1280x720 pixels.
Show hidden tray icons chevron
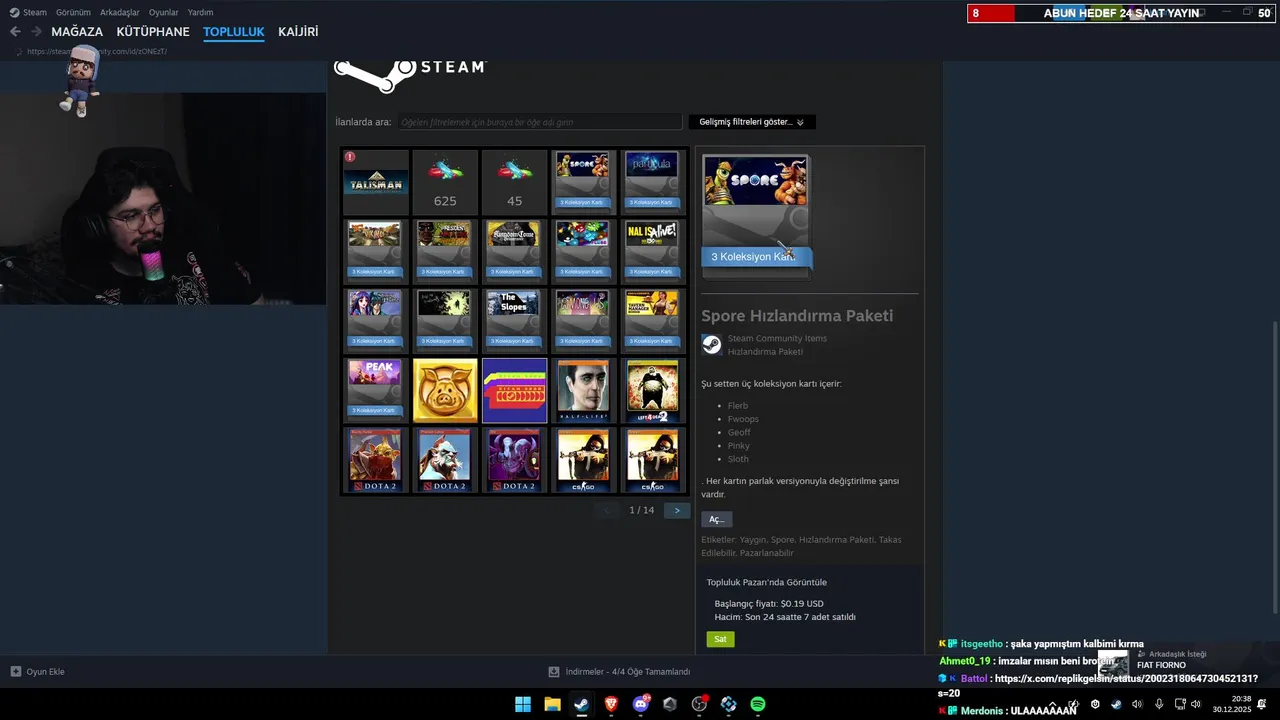pyautogui.click(x=1052, y=704)
